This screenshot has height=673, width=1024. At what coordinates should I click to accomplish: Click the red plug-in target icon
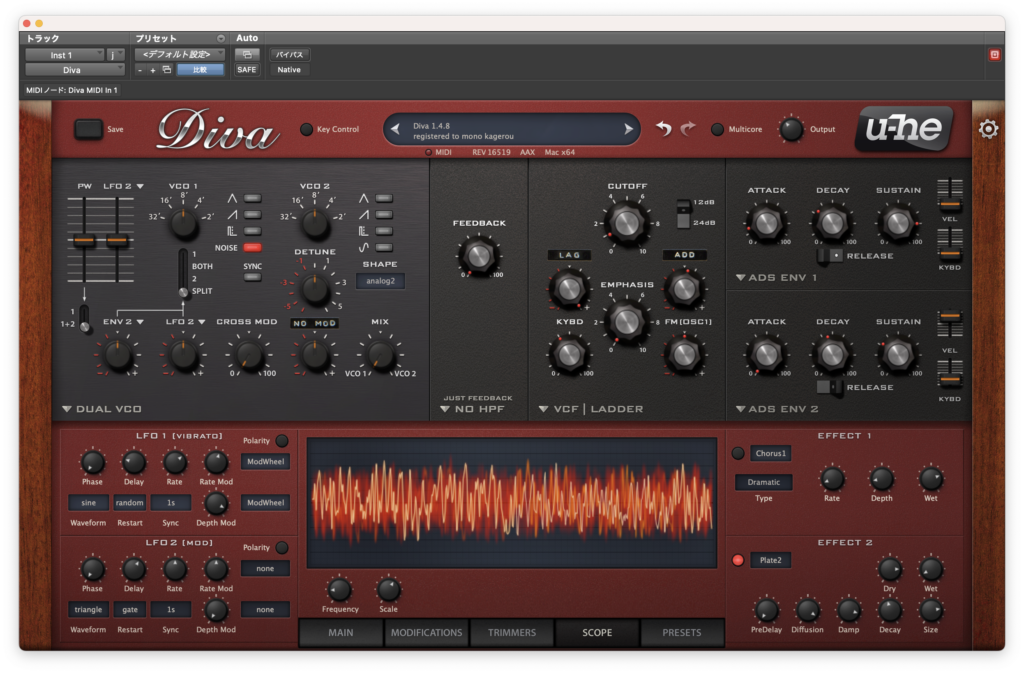[994, 55]
